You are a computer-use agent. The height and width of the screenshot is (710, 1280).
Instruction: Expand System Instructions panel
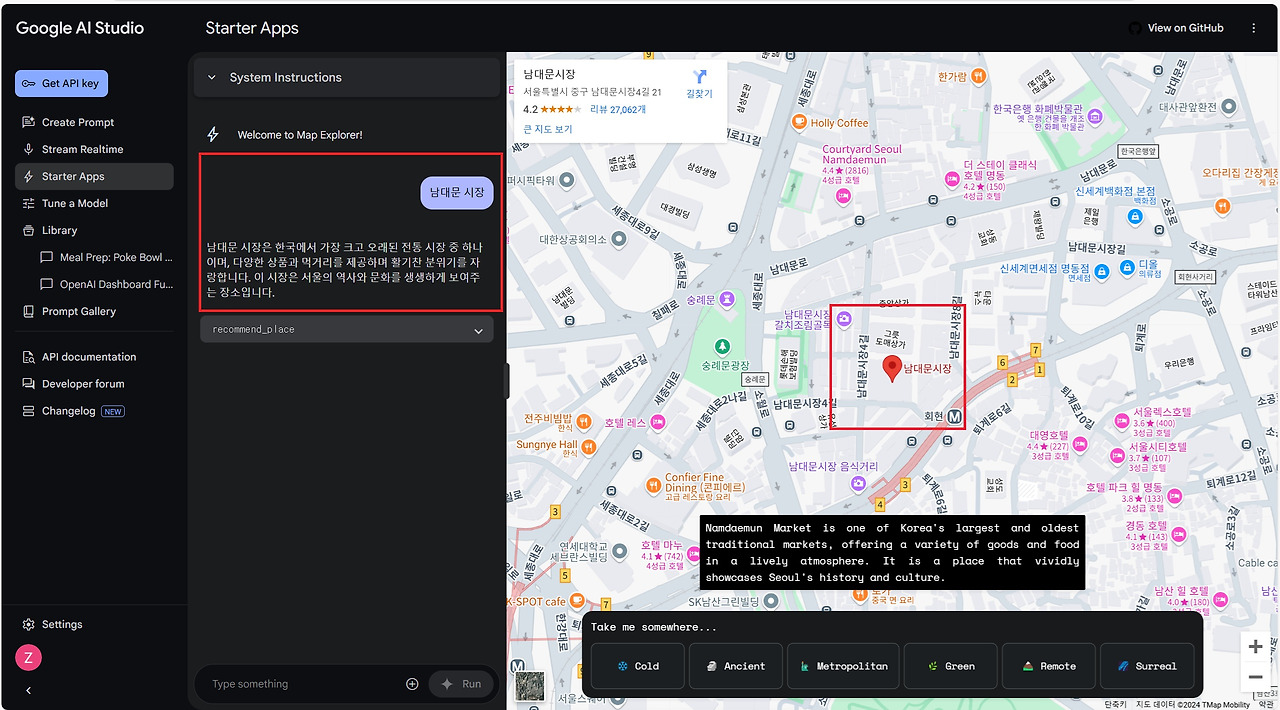pyautogui.click(x=346, y=77)
